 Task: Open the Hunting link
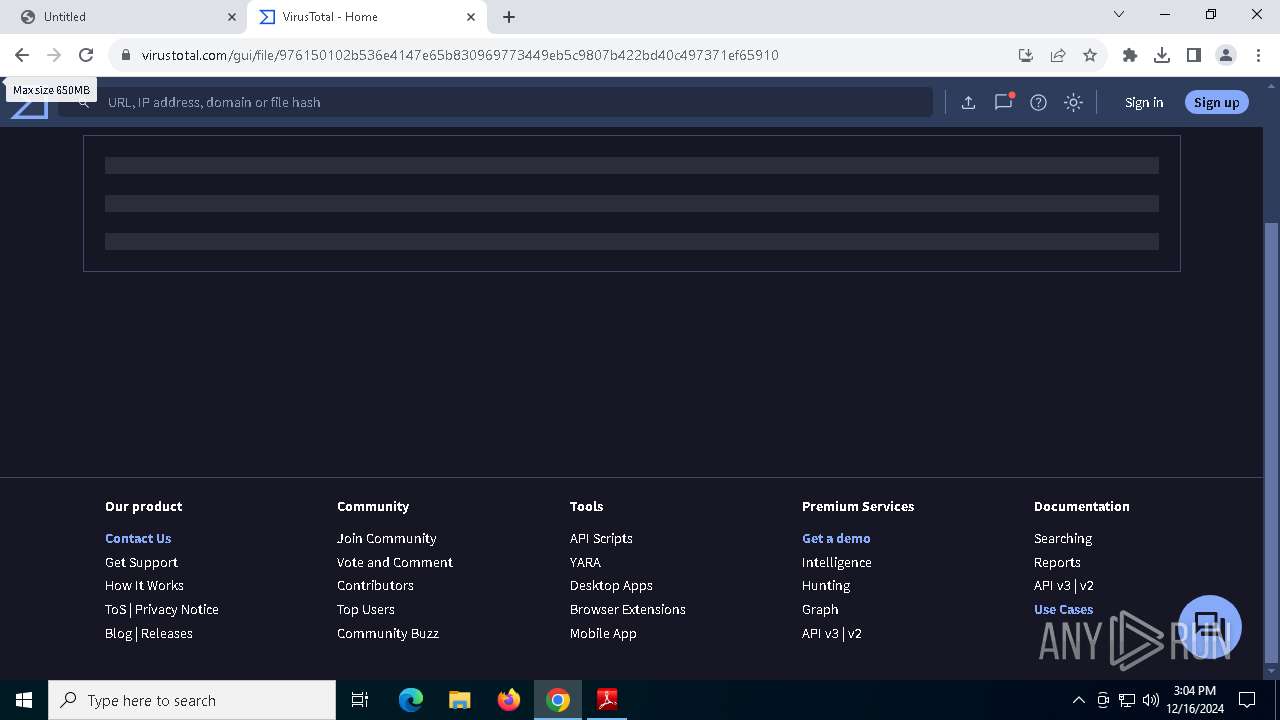tap(826, 585)
